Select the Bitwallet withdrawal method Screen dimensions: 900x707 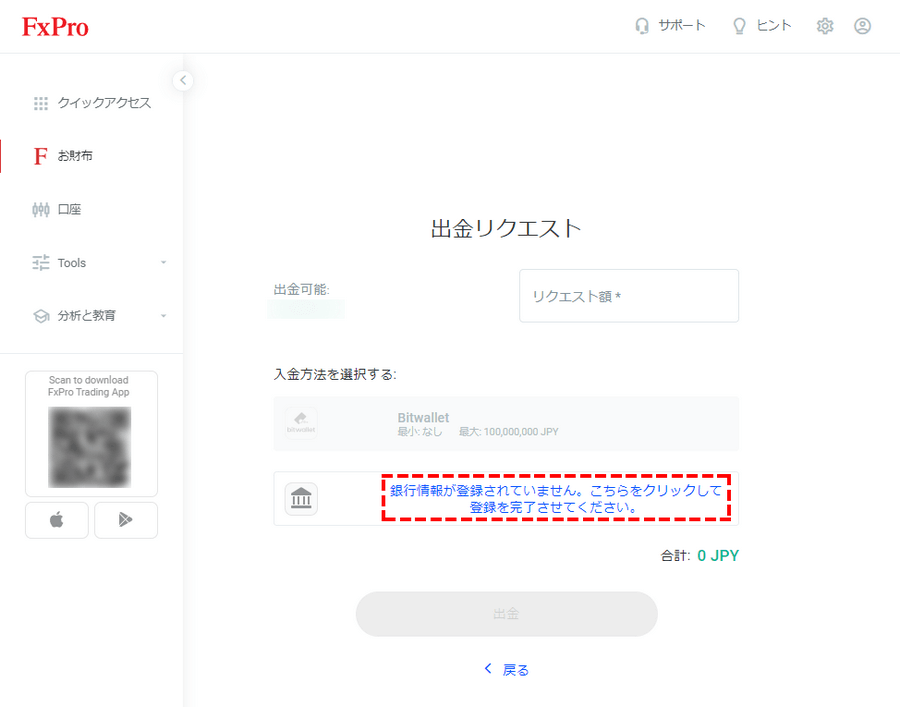(506, 424)
